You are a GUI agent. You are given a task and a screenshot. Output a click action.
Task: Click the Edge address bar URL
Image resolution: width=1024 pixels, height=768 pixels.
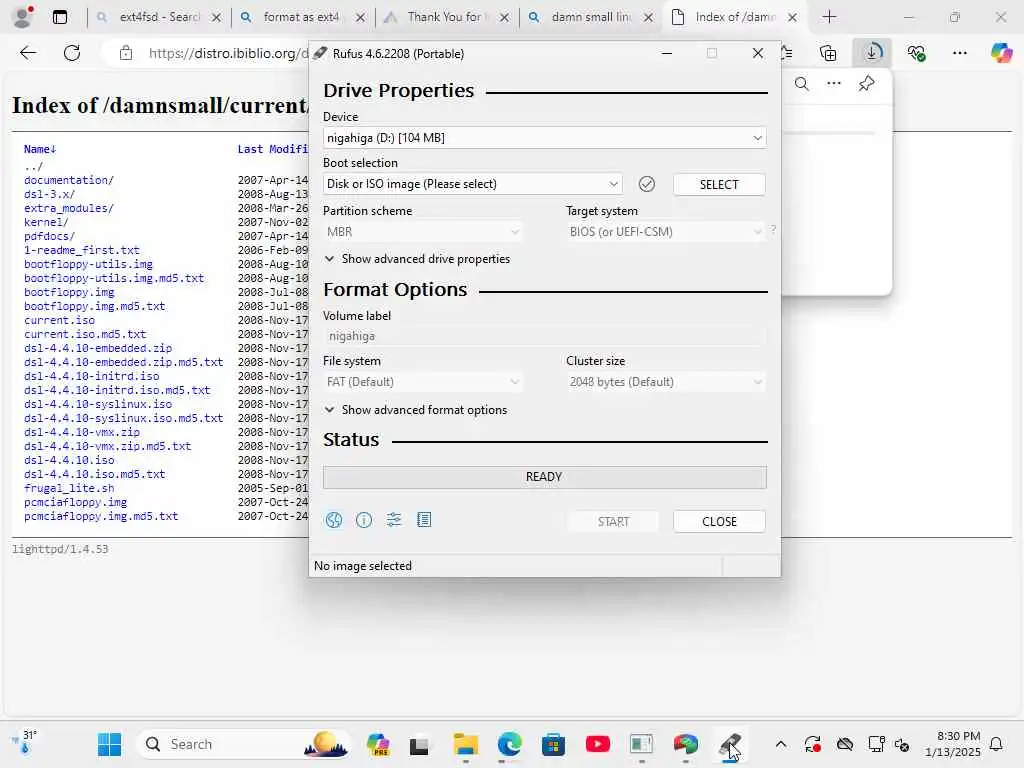point(229,54)
